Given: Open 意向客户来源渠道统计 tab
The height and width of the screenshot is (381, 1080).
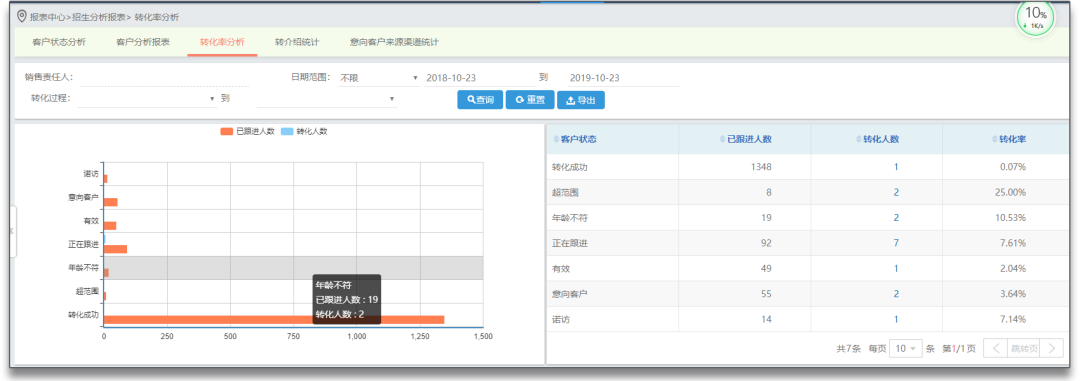Looking at the screenshot, I should tap(395, 42).
